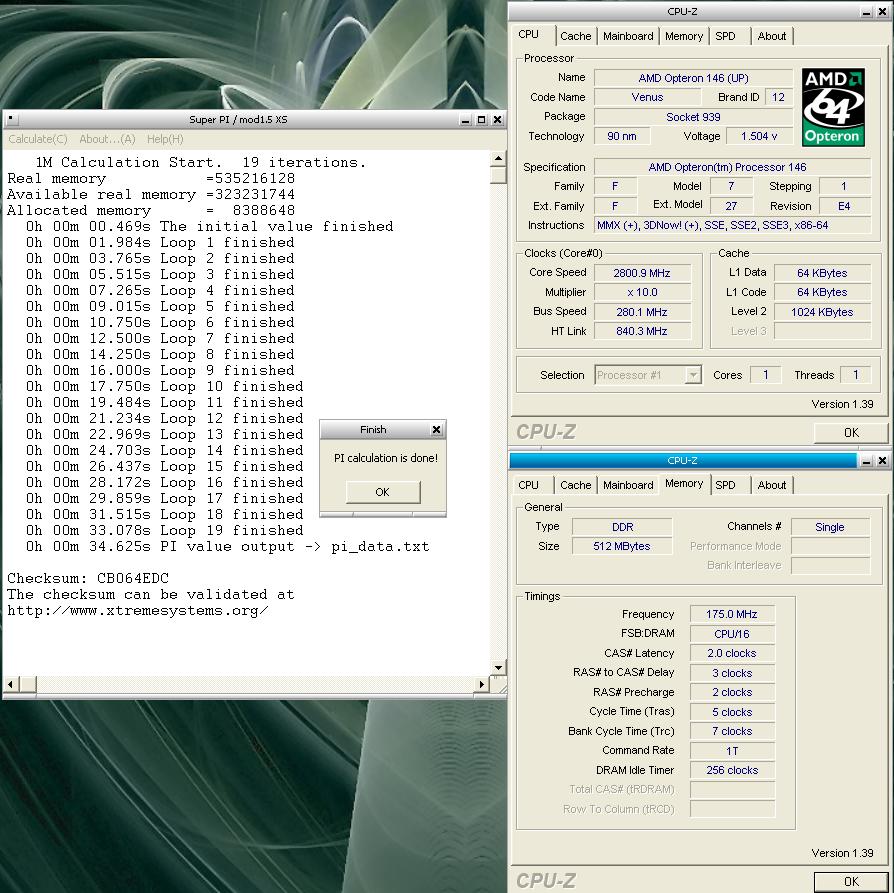Close the bottom CPU-Z window

pos(882,461)
